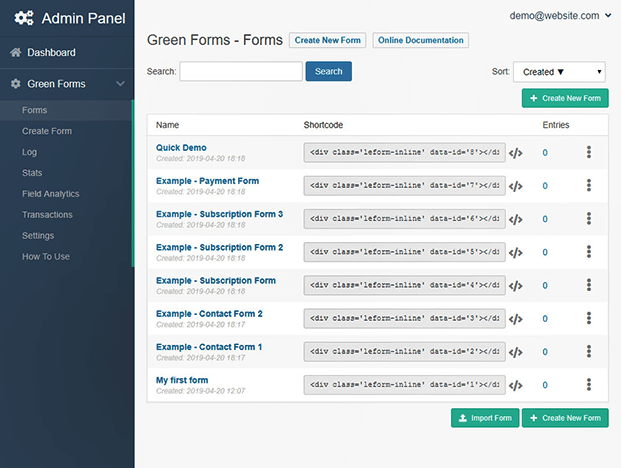Open the demo@website.com account dropdown
This screenshot has width=621, height=468.
[560, 16]
